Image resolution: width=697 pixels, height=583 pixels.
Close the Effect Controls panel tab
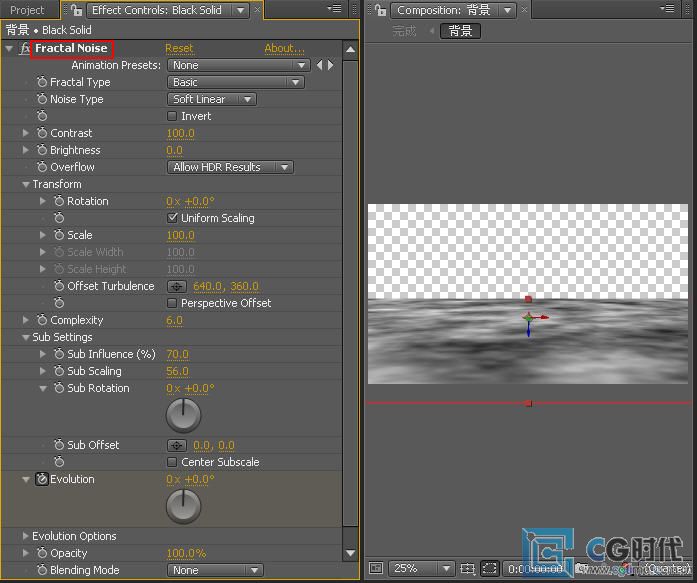(x=257, y=9)
